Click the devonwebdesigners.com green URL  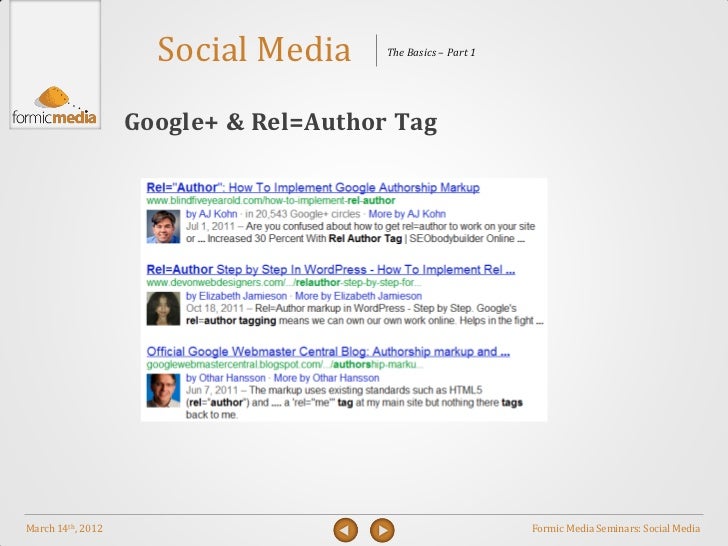pos(284,282)
